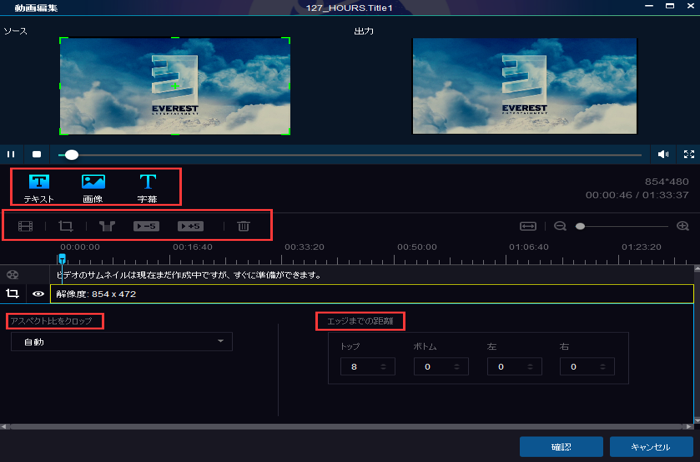
Task: Click the source preview thumbnail
Action: click(x=175, y=86)
